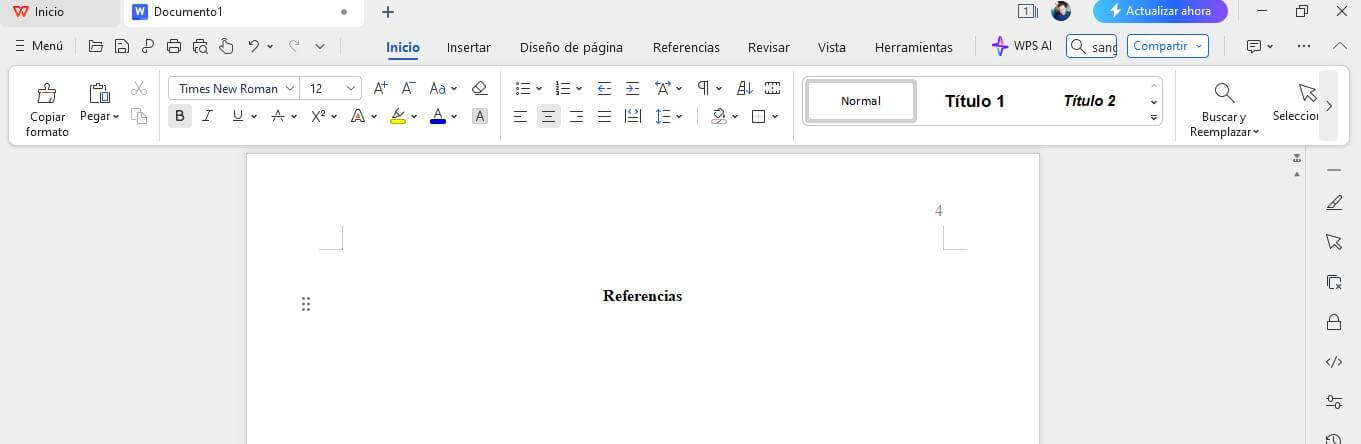Select the Normal style
1361x444 pixels.
click(x=861, y=101)
